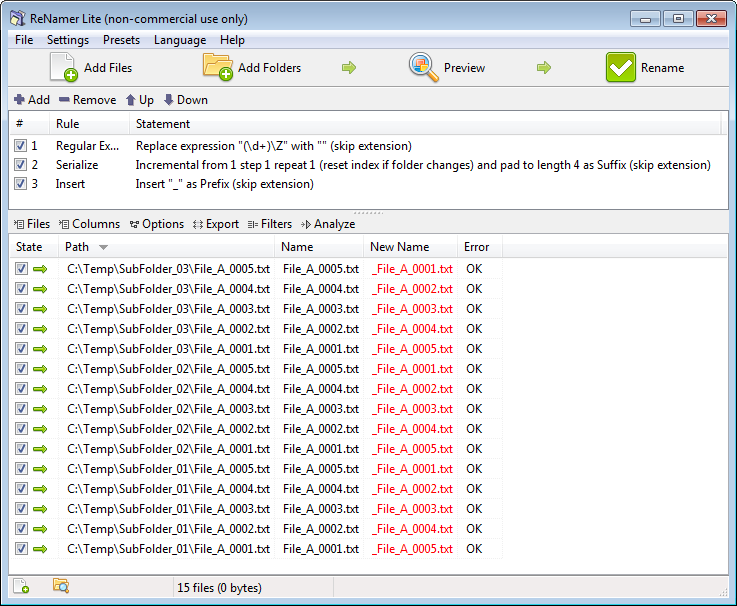The width and height of the screenshot is (737, 606).
Task: Uncheck SubFolder_03\File_A_0003.txt file
Action: [21, 309]
